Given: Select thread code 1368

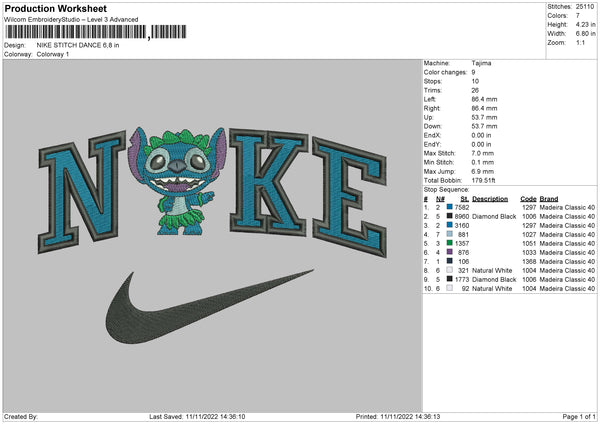Looking at the screenshot, I should click(x=529, y=261).
